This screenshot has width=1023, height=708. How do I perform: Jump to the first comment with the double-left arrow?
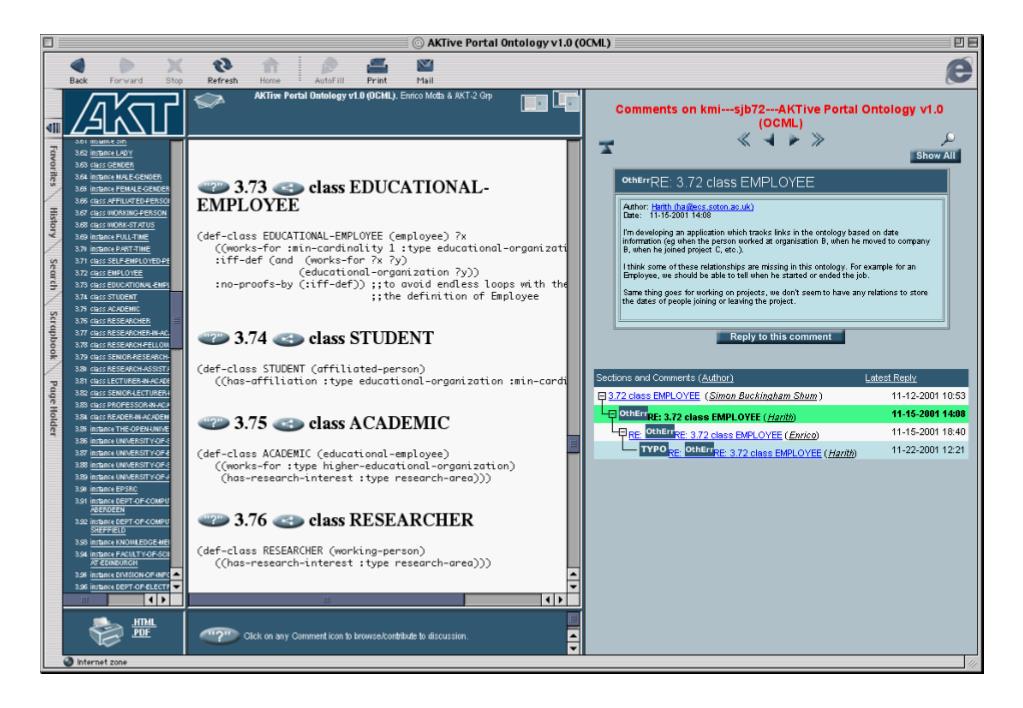(744, 140)
